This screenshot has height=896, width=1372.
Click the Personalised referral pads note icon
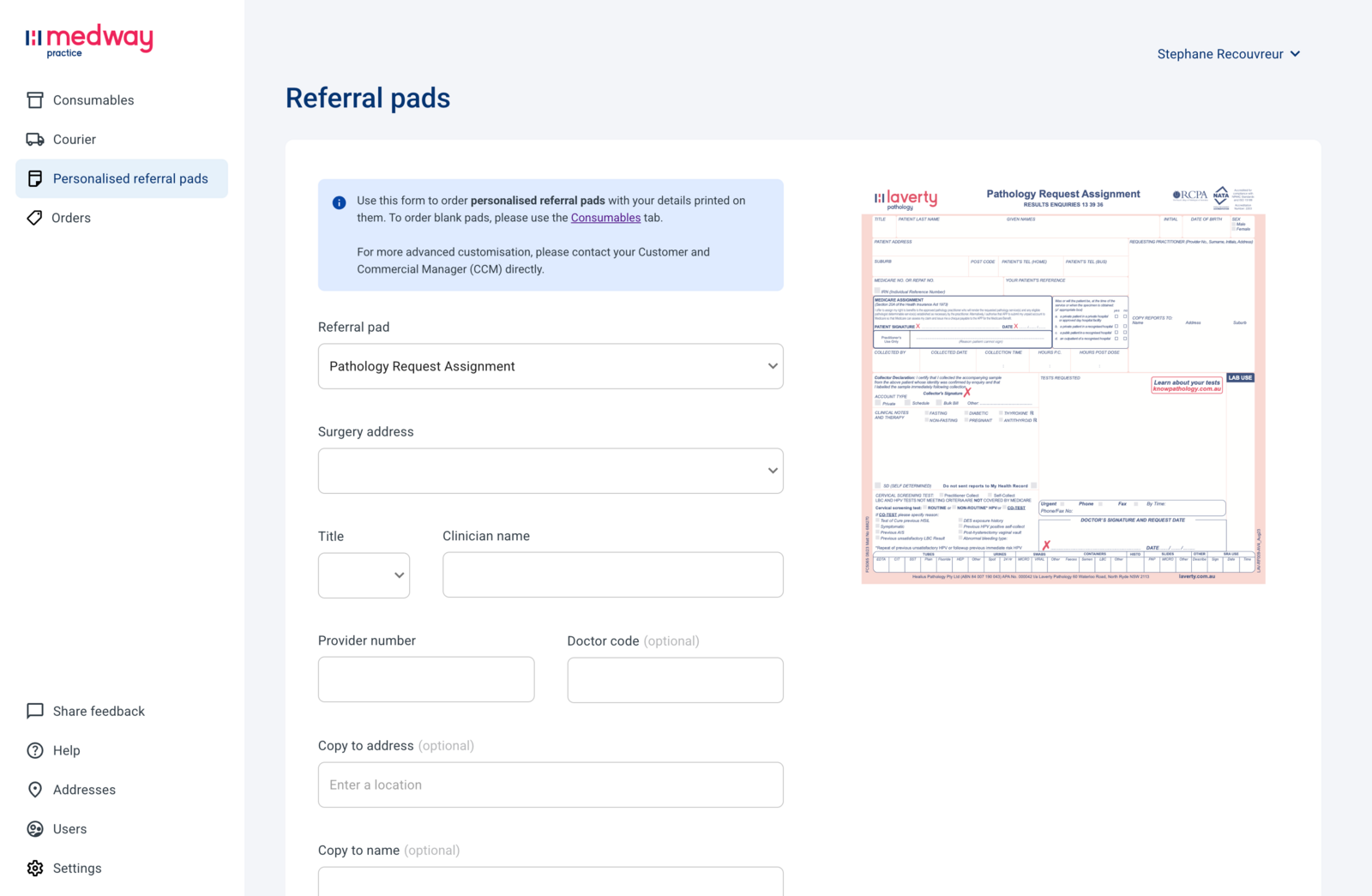pos(35,178)
